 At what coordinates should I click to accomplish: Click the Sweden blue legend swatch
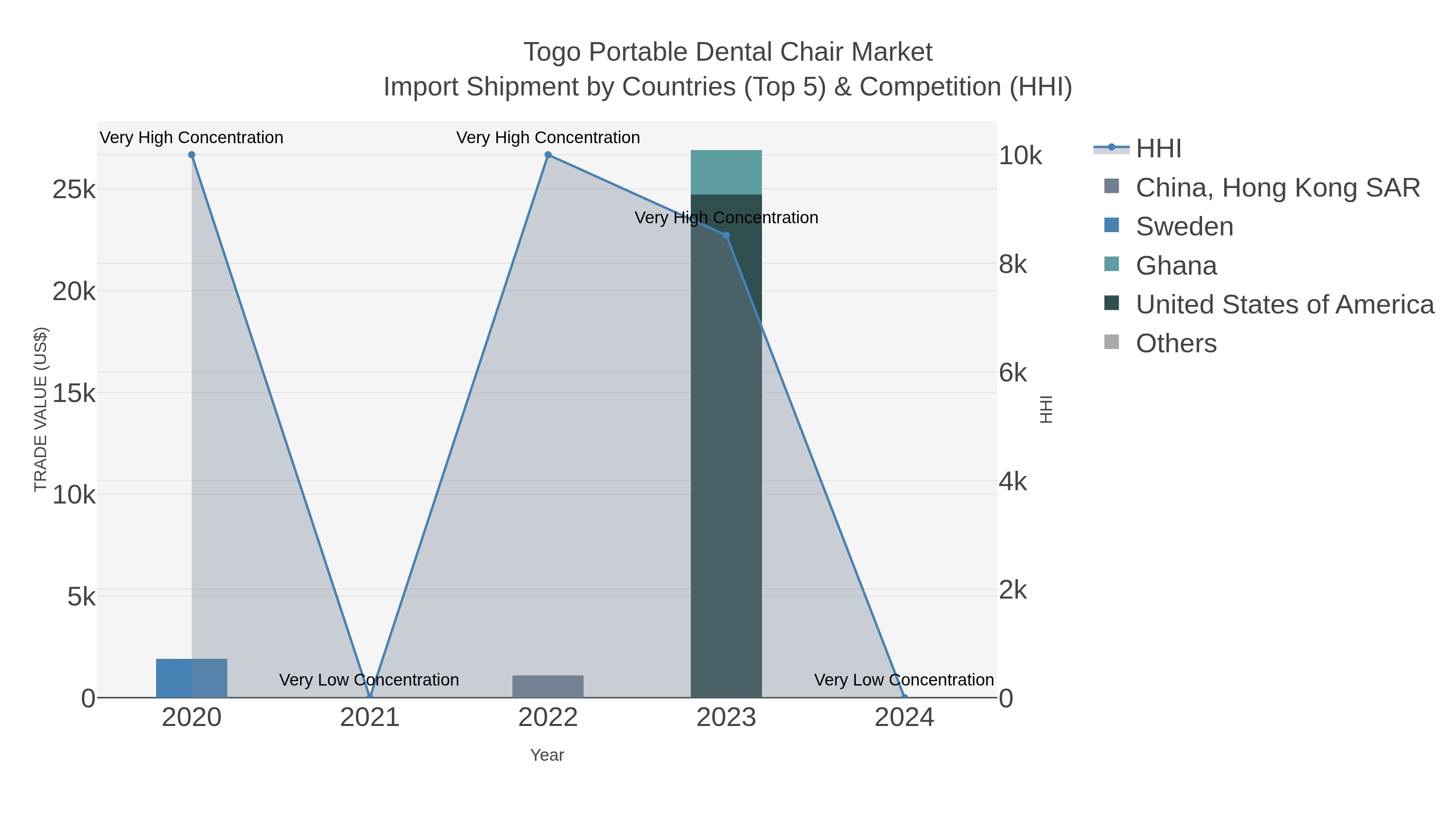click(1111, 225)
